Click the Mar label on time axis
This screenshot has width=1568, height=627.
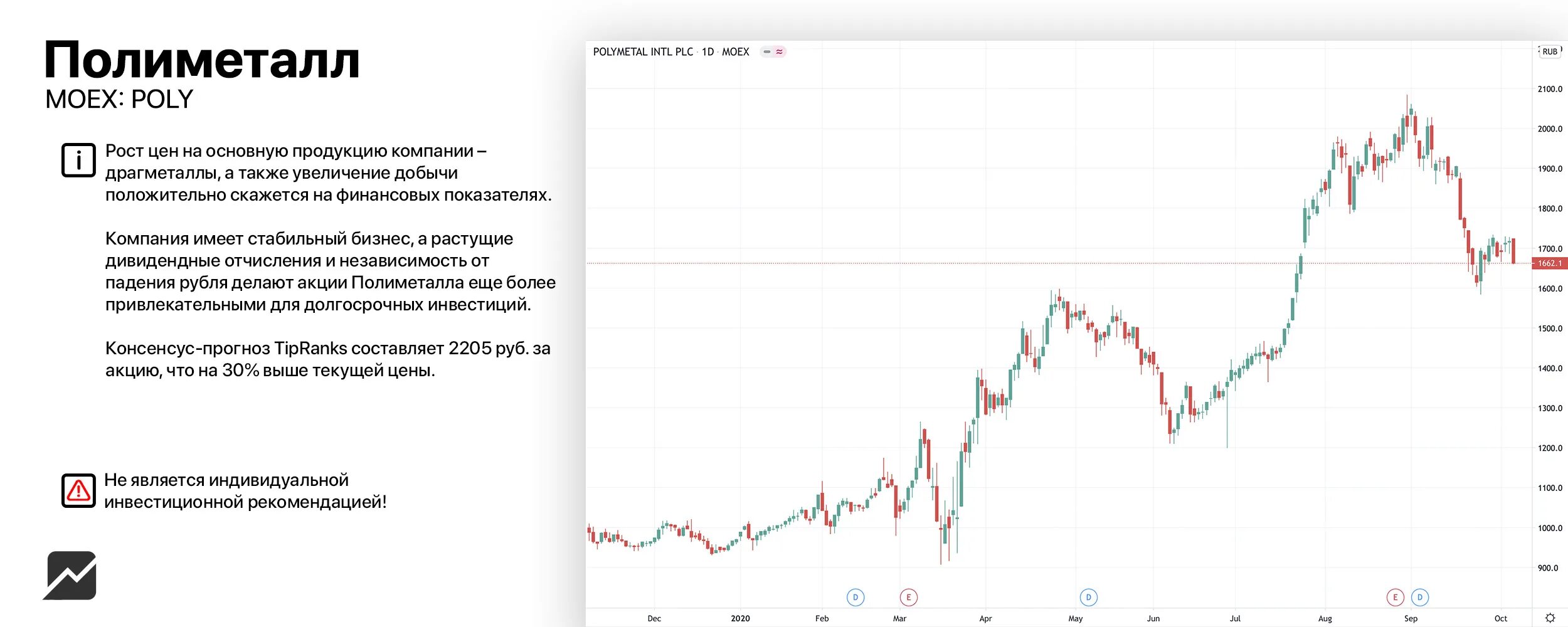coord(899,618)
